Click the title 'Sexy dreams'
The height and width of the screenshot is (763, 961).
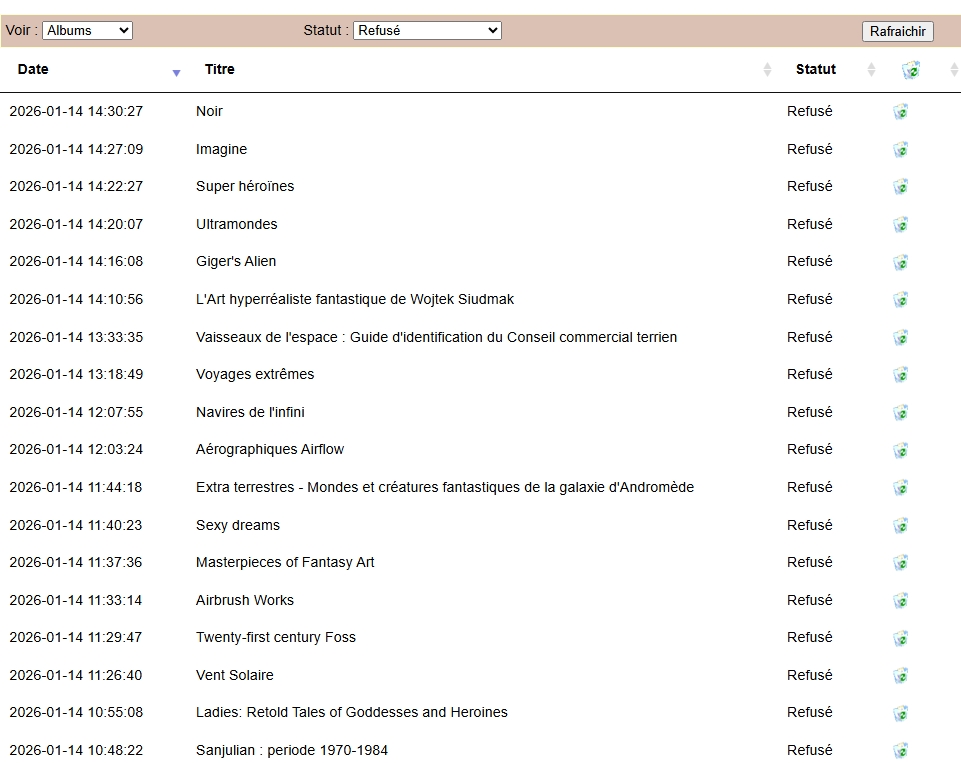tap(238, 526)
